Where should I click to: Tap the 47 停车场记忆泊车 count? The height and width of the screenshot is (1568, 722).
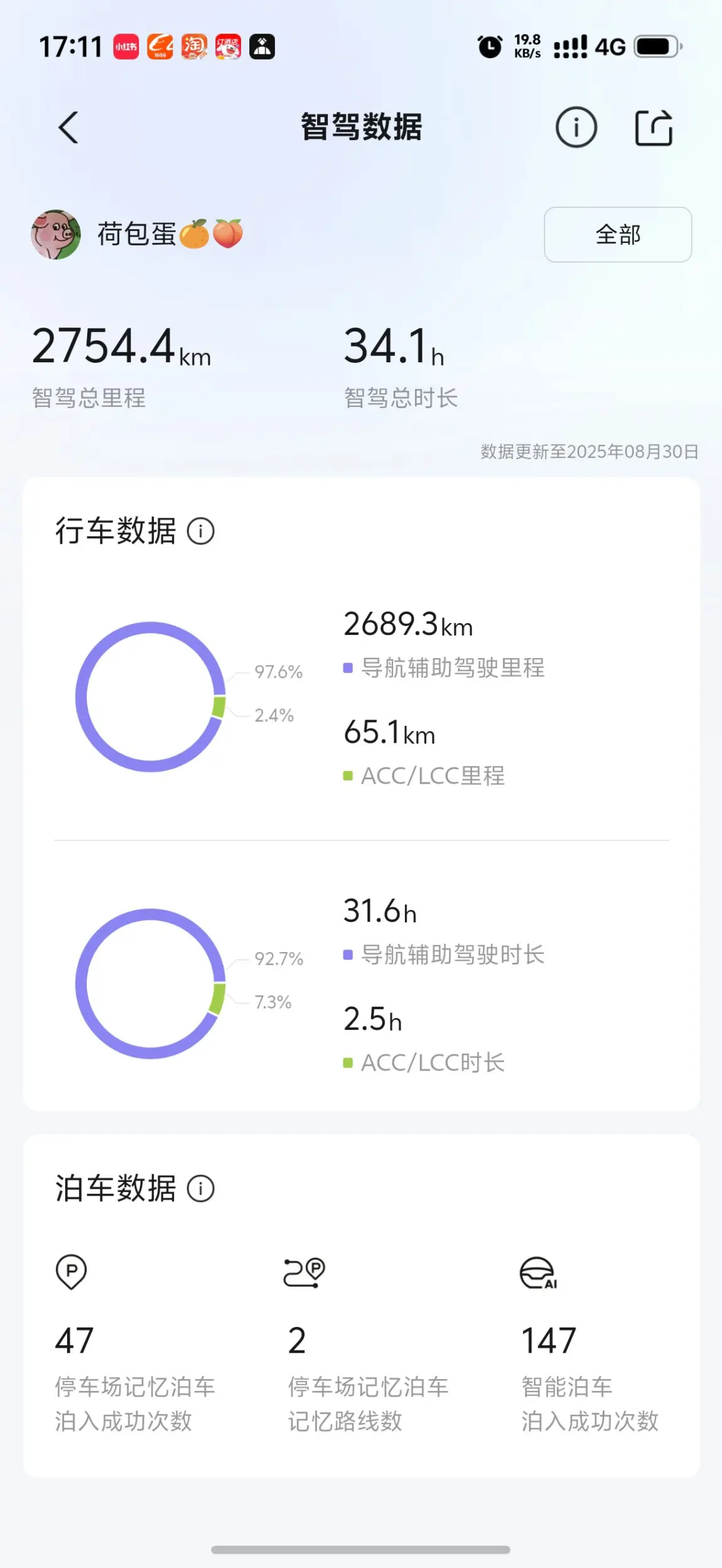(x=74, y=1340)
